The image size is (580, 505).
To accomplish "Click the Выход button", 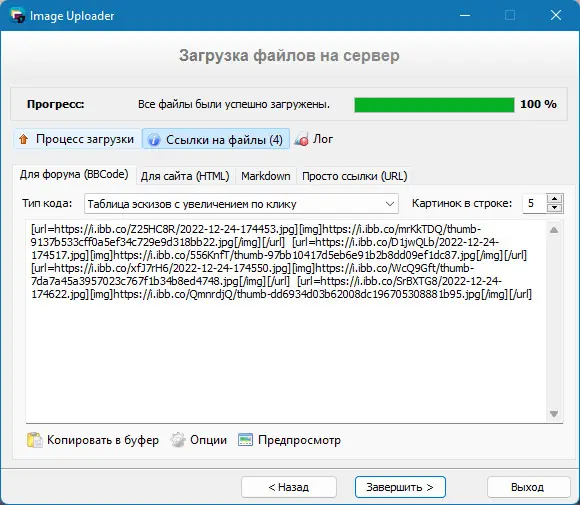I will point(529,487).
